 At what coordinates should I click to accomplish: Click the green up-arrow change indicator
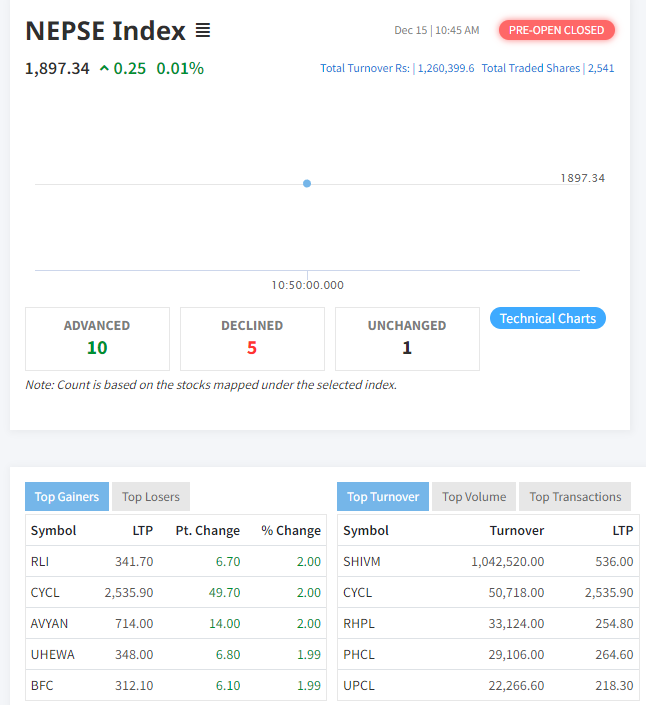[104, 69]
